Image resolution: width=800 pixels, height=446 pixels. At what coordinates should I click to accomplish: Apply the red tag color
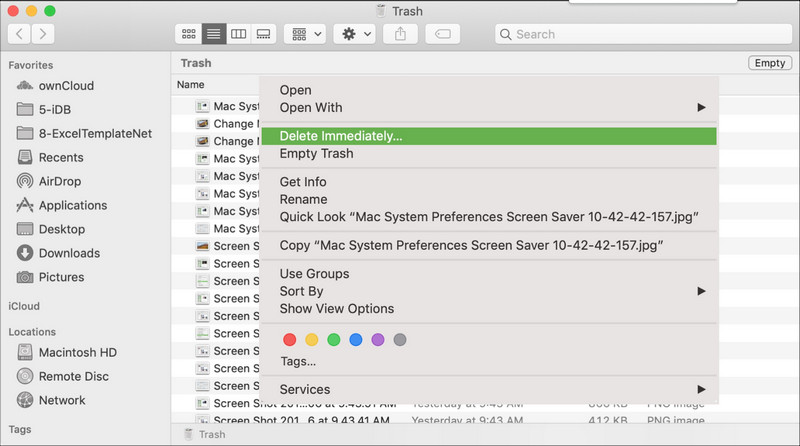[x=289, y=340]
